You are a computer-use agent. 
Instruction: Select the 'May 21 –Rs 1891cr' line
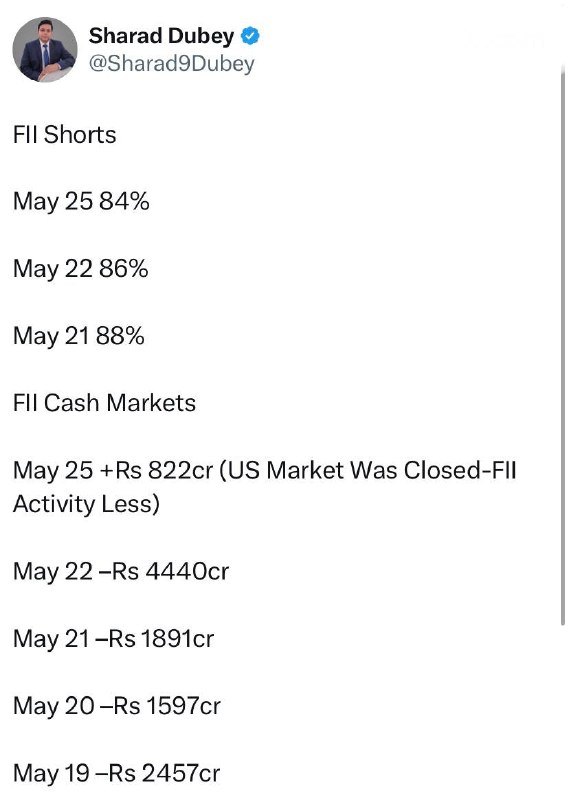coord(114,638)
